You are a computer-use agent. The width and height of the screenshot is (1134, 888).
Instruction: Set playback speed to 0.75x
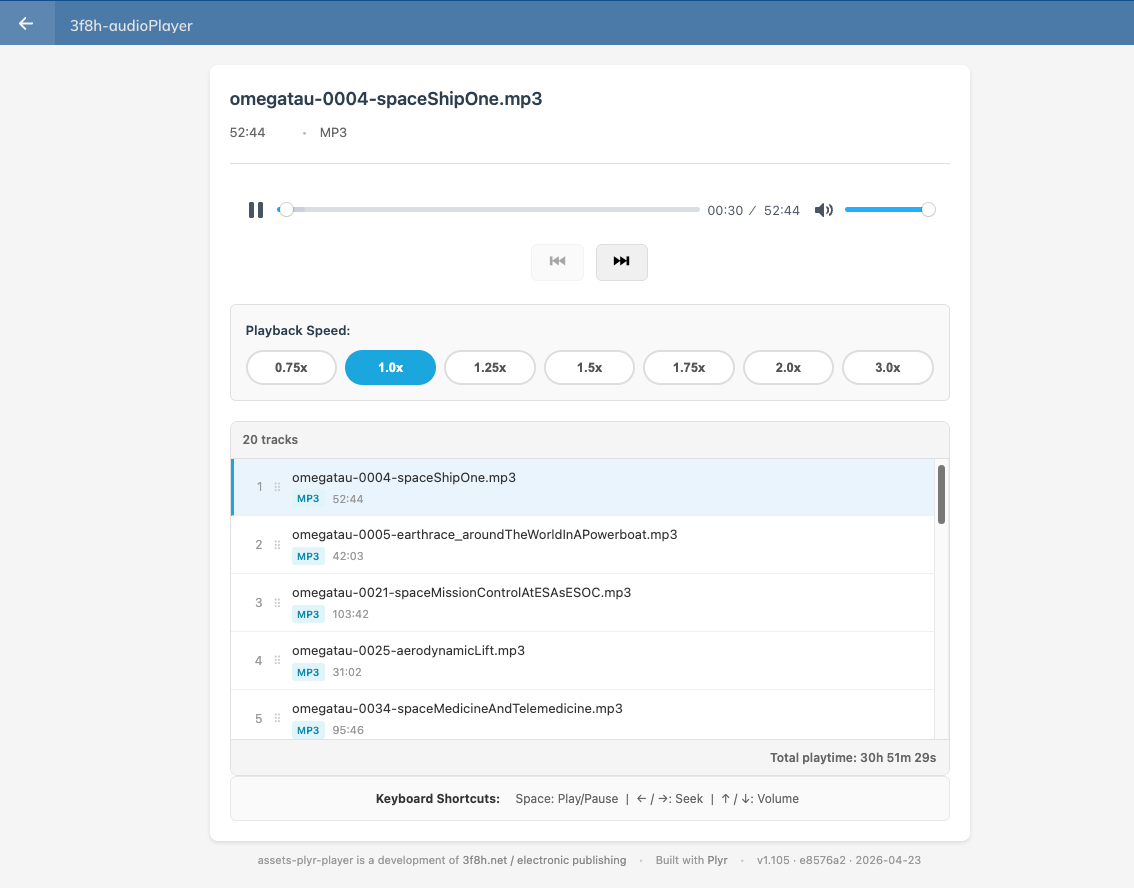click(291, 367)
